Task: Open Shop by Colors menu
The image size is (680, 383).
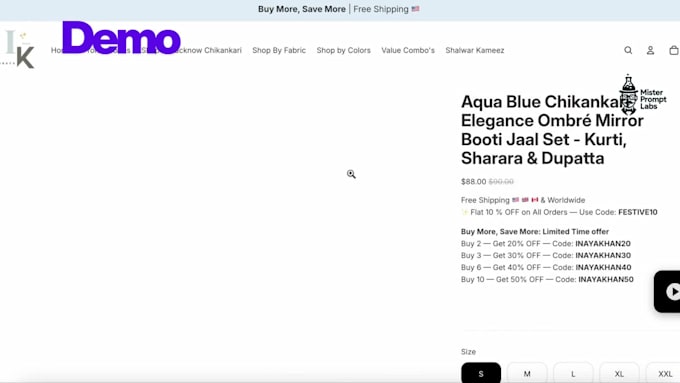Action: (343, 50)
